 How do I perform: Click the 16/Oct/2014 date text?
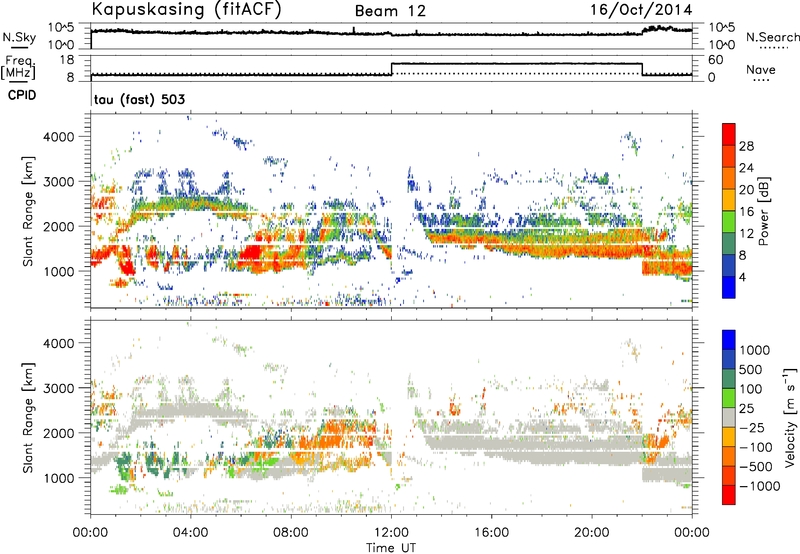[x=641, y=10]
